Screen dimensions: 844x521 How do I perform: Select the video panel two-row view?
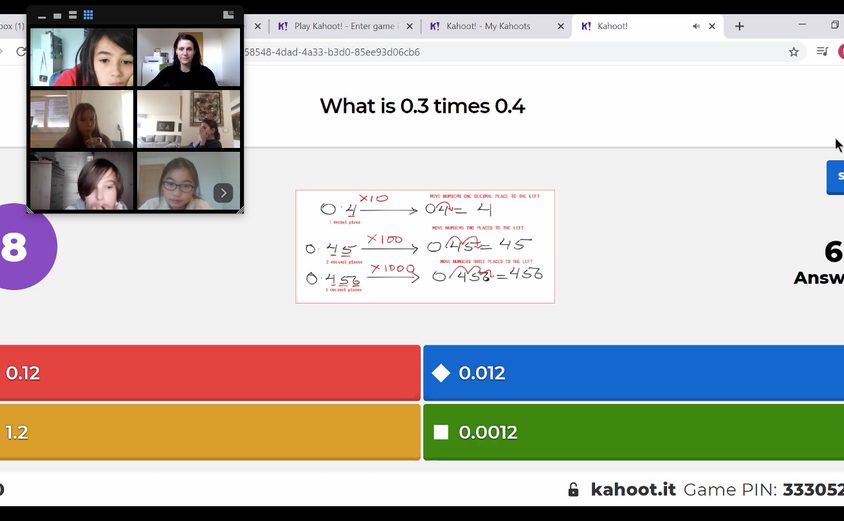tap(73, 15)
